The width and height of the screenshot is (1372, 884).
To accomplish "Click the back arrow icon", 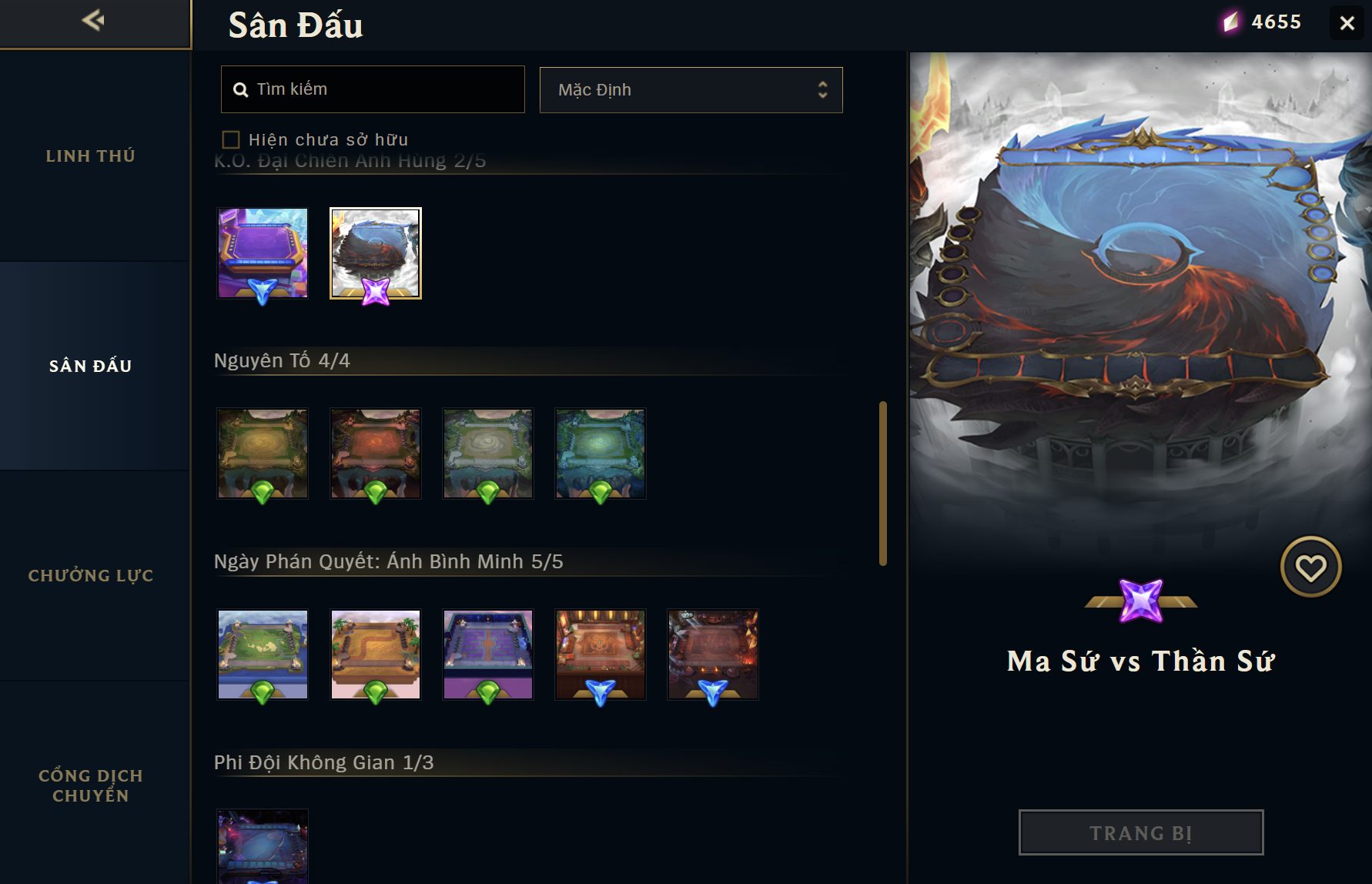I will (93, 20).
